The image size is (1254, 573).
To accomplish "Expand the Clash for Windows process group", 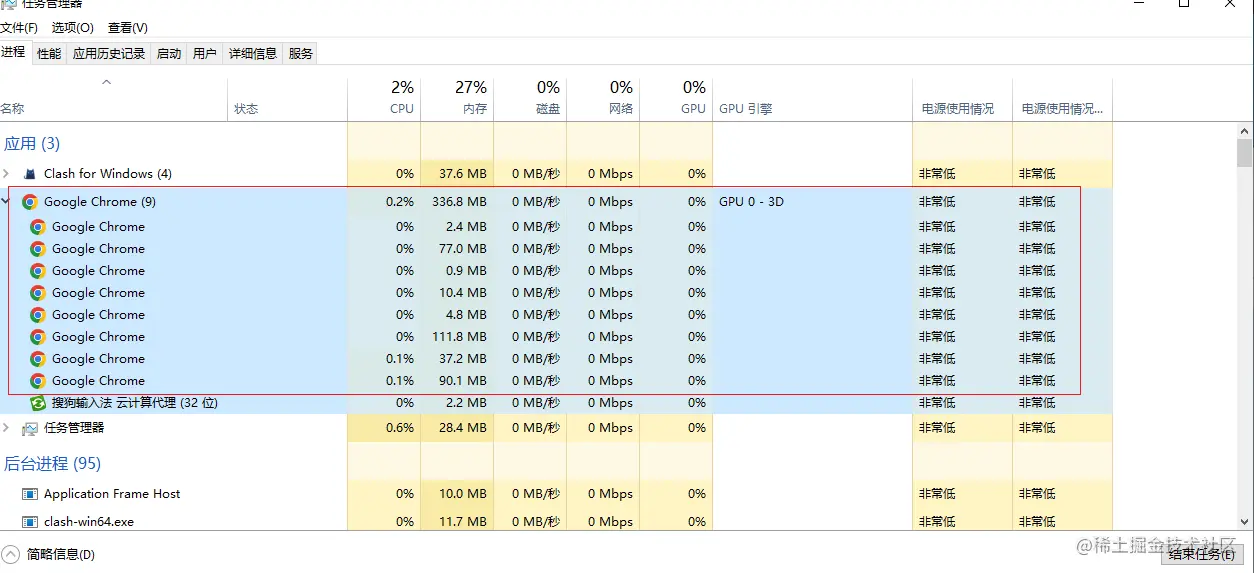I will pos(6,174).
